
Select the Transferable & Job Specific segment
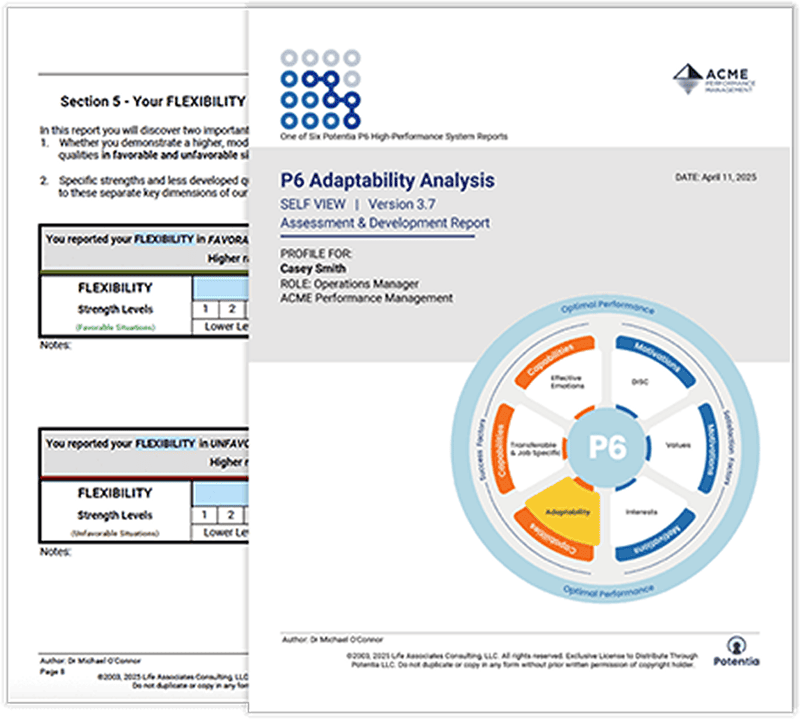535,449
